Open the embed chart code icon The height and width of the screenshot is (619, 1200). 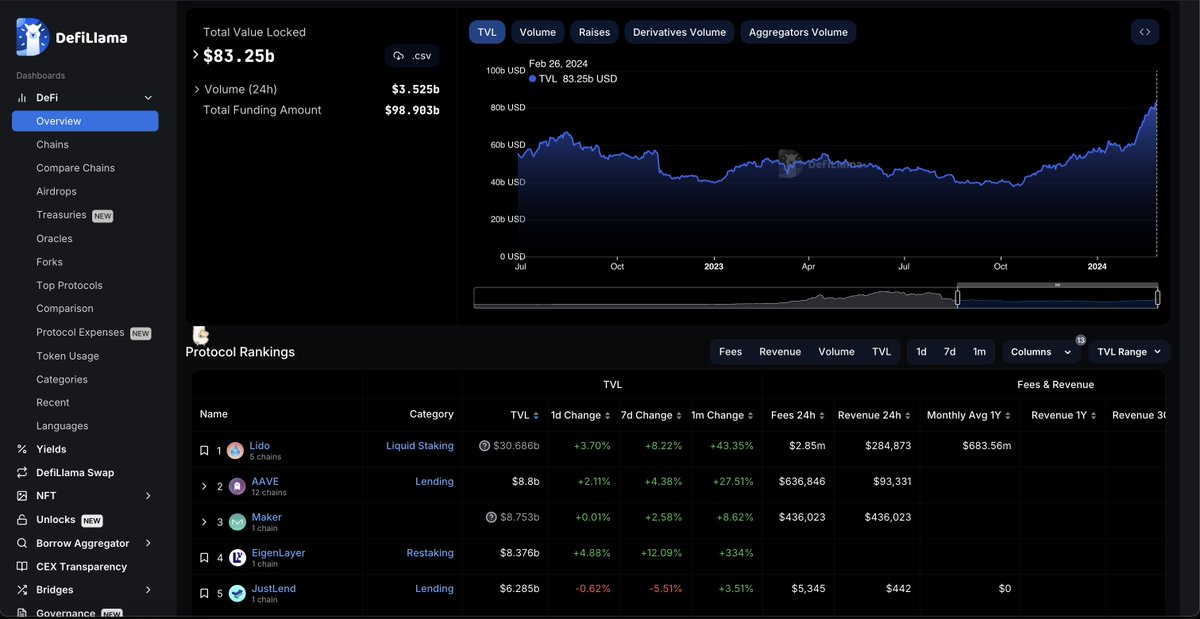(x=1145, y=32)
